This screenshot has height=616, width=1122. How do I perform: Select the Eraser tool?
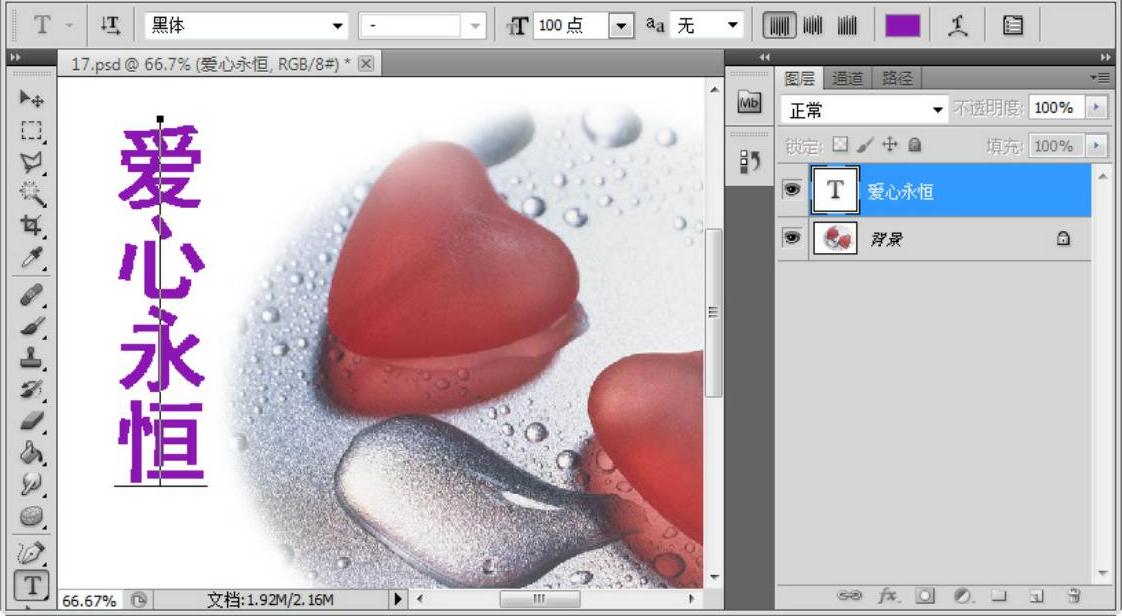coord(32,421)
